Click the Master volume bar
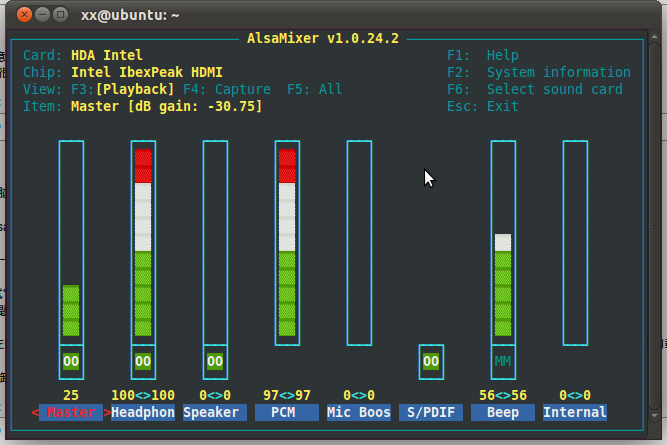The width and height of the screenshot is (667, 445). (71, 242)
